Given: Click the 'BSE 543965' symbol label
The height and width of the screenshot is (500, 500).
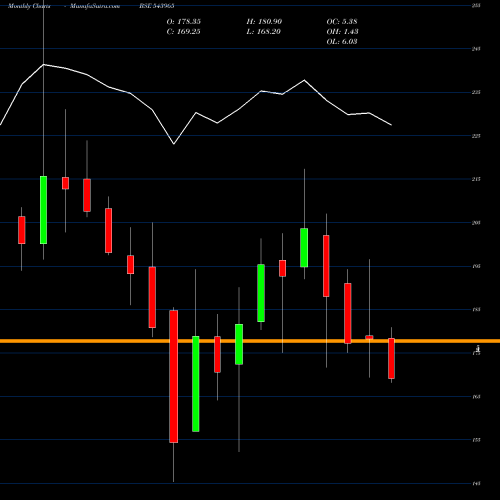Looking at the screenshot, I should click(x=157, y=6).
